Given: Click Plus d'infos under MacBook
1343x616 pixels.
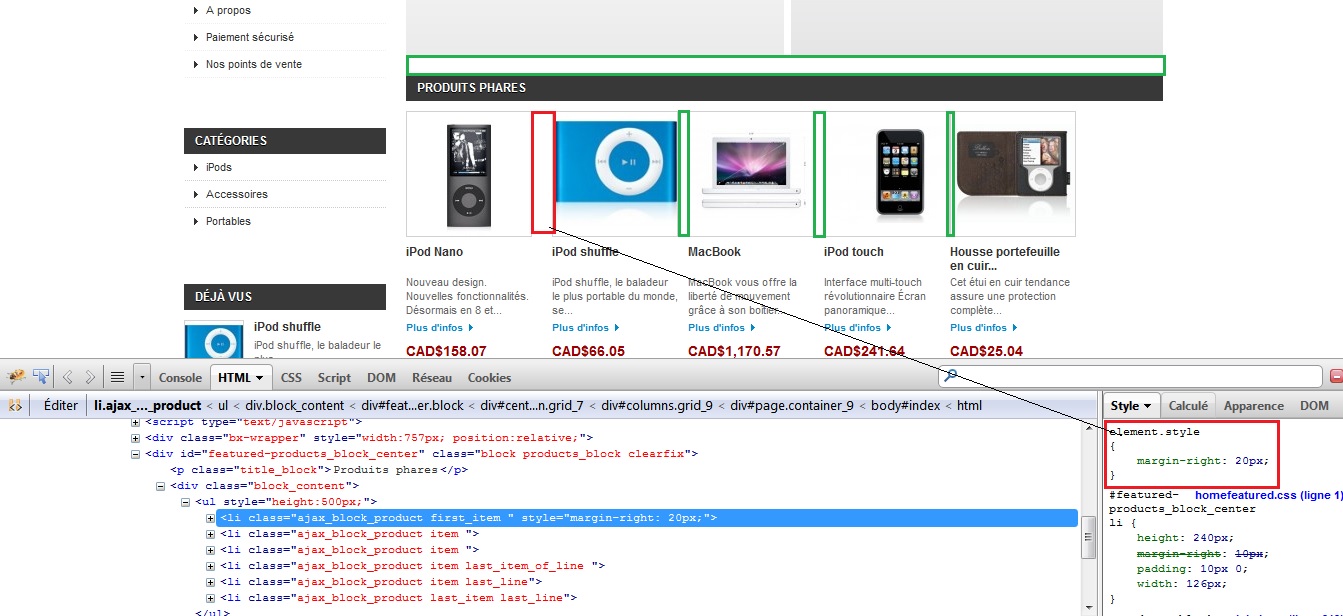Looking at the screenshot, I should click(x=719, y=328).
